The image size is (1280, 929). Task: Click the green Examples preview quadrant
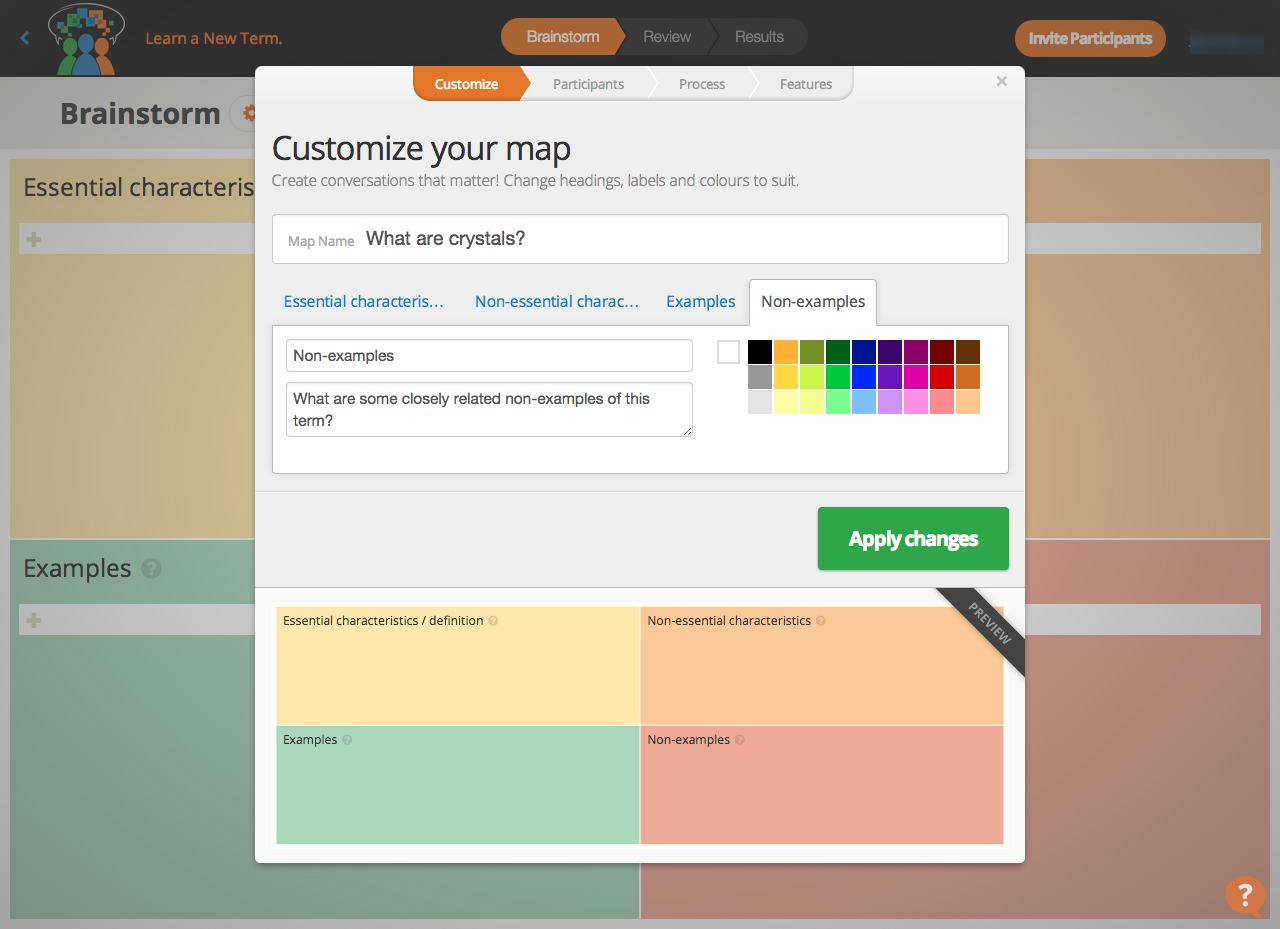click(458, 785)
